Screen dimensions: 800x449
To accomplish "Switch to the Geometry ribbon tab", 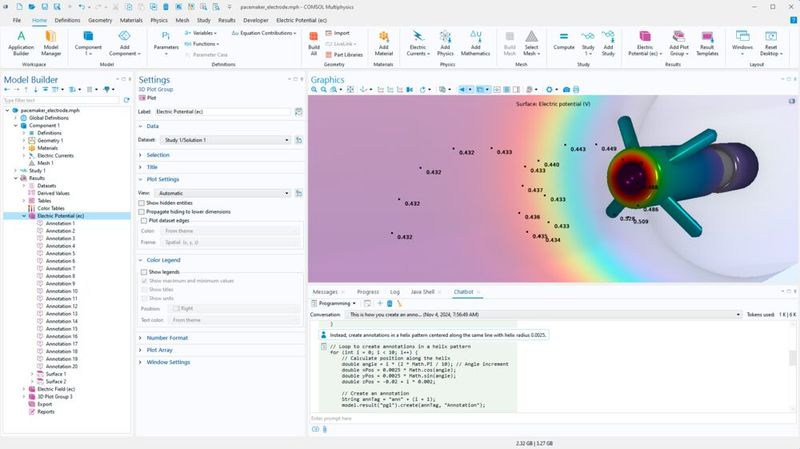I will [100, 20].
